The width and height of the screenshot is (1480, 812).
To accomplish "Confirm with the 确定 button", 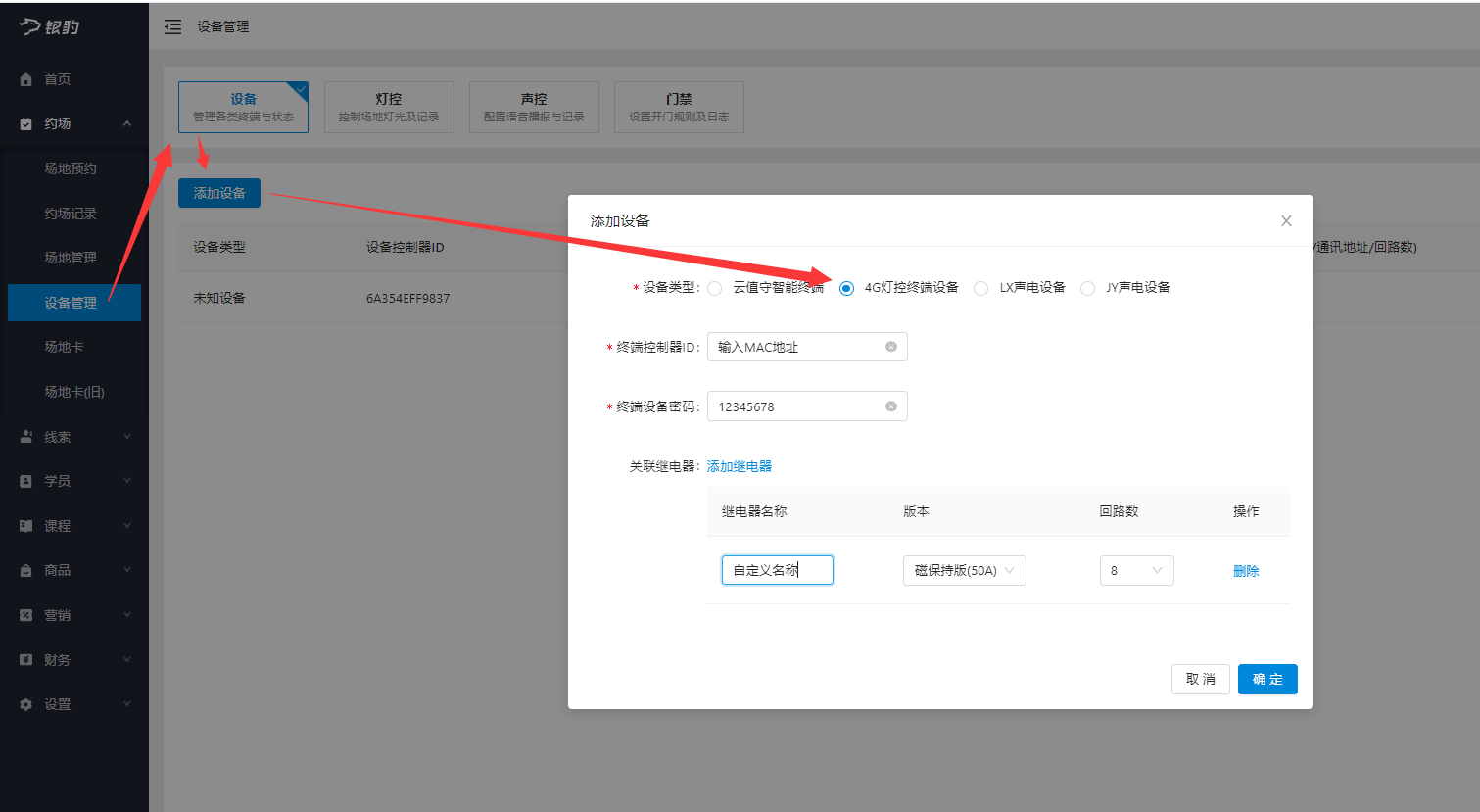I will pos(1266,679).
